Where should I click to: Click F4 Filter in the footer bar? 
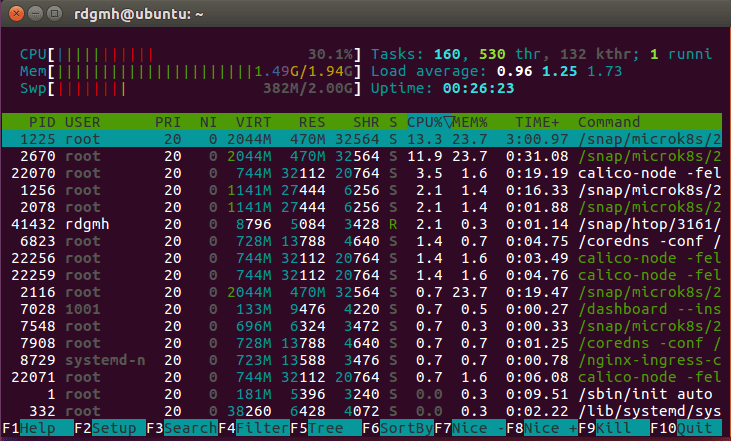point(254,428)
